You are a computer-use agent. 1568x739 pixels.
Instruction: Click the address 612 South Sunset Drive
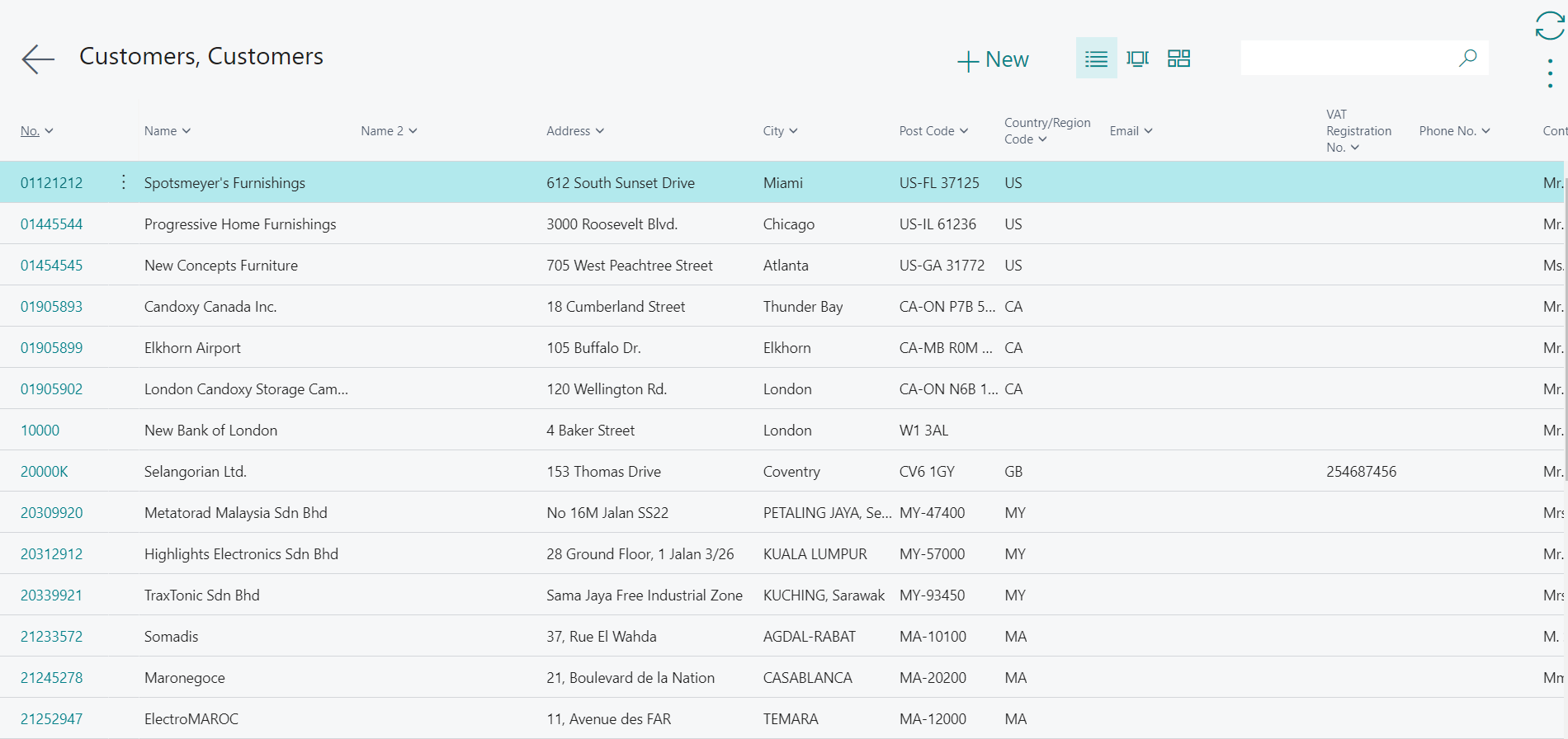(621, 183)
